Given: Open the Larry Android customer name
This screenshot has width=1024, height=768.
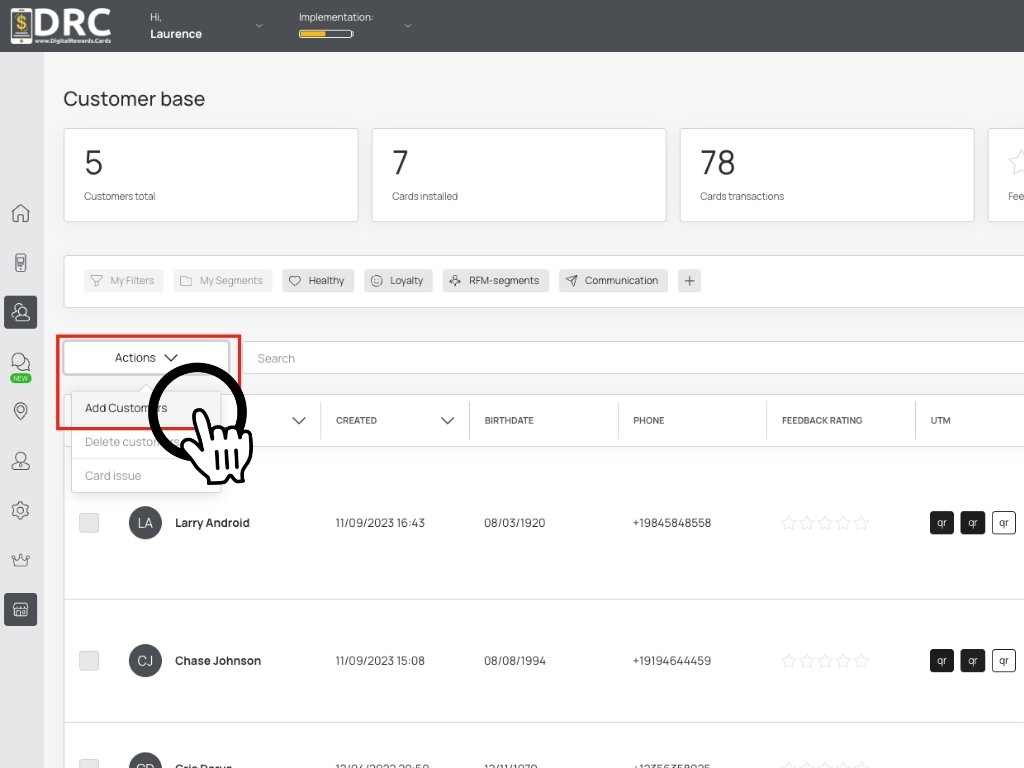Looking at the screenshot, I should (x=212, y=522).
